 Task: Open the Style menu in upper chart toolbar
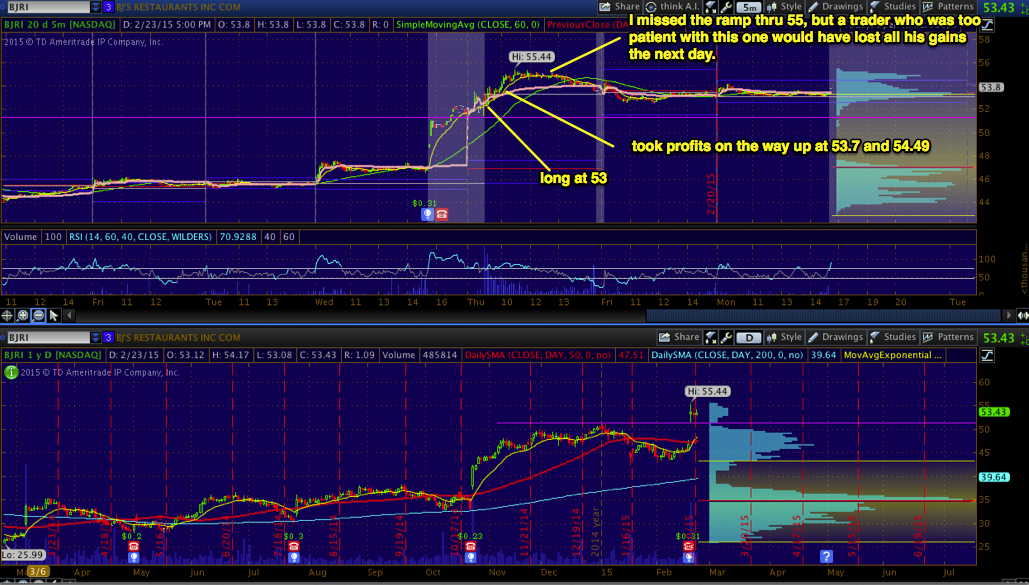point(784,6)
